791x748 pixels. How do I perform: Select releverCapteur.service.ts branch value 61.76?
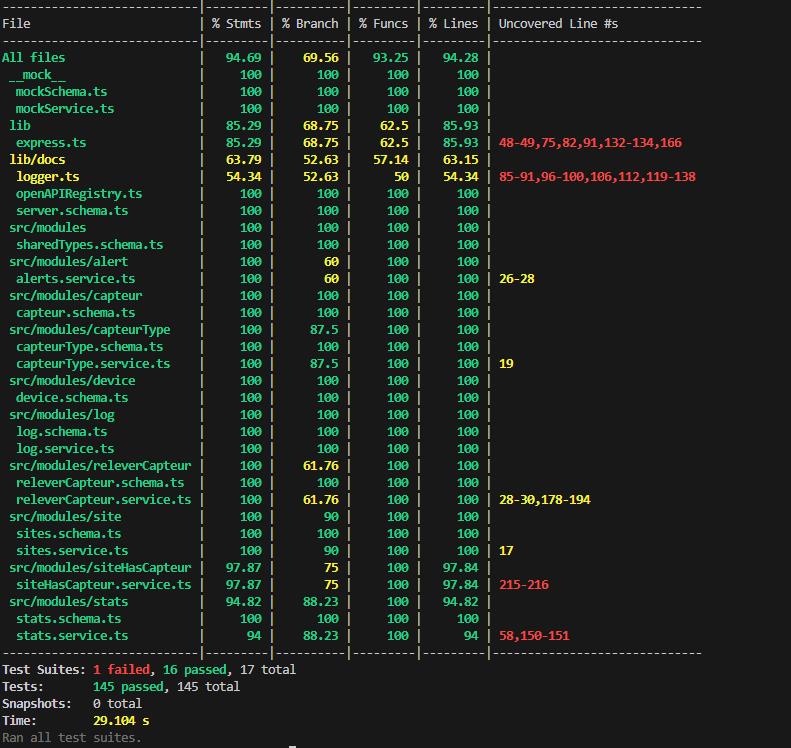click(321, 500)
